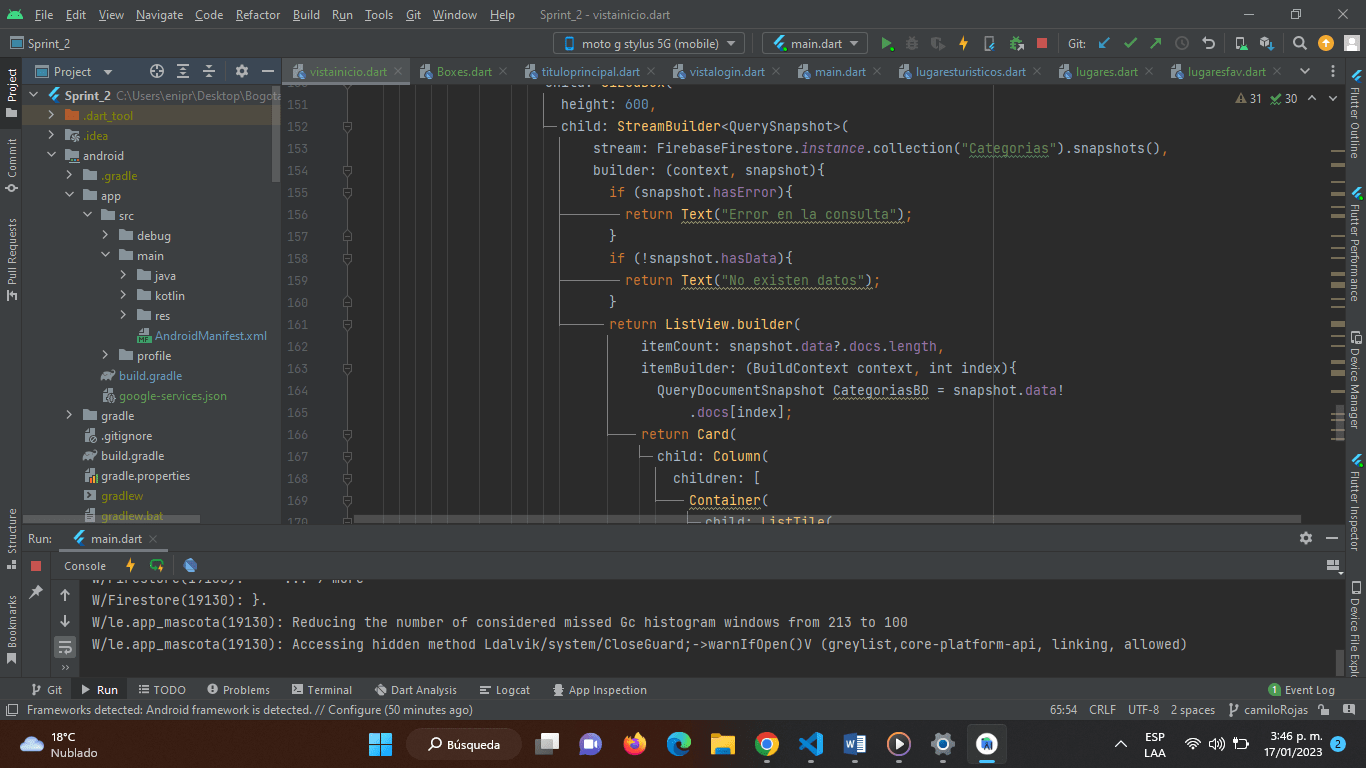Show the hidden editor tabs list
The height and width of the screenshot is (768, 1366).
(x=1305, y=71)
